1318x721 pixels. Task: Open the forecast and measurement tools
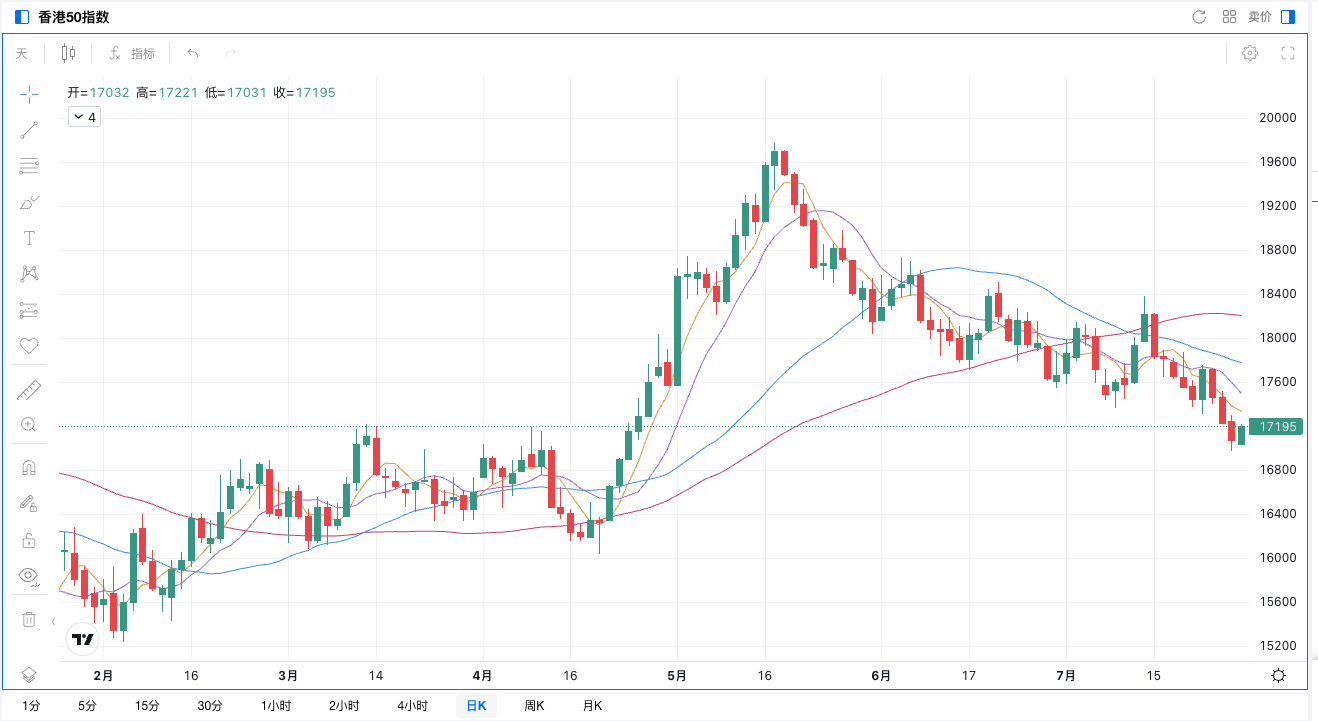pyautogui.click(x=29, y=310)
